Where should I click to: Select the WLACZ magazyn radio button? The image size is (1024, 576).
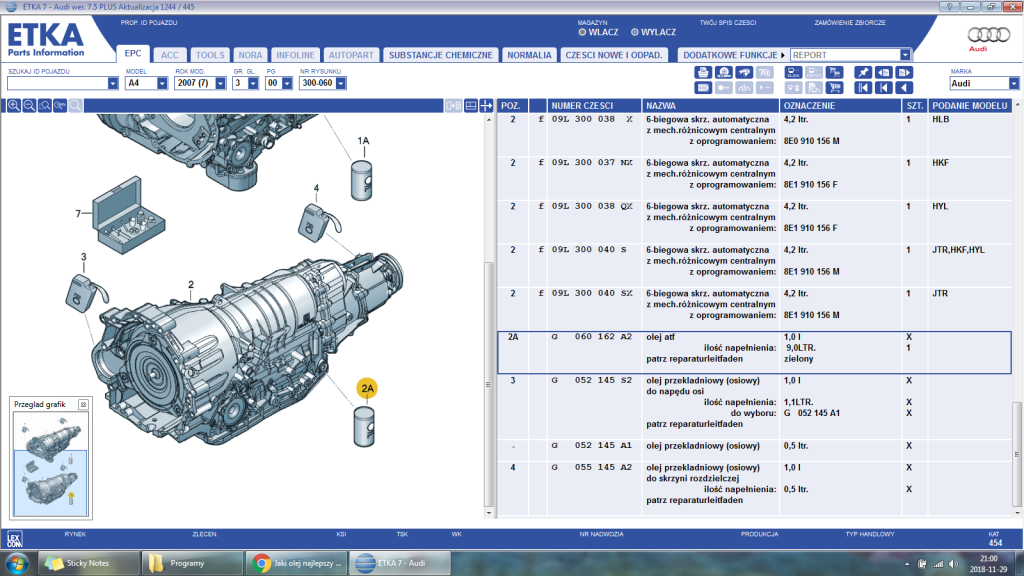pyautogui.click(x=582, y=32)
